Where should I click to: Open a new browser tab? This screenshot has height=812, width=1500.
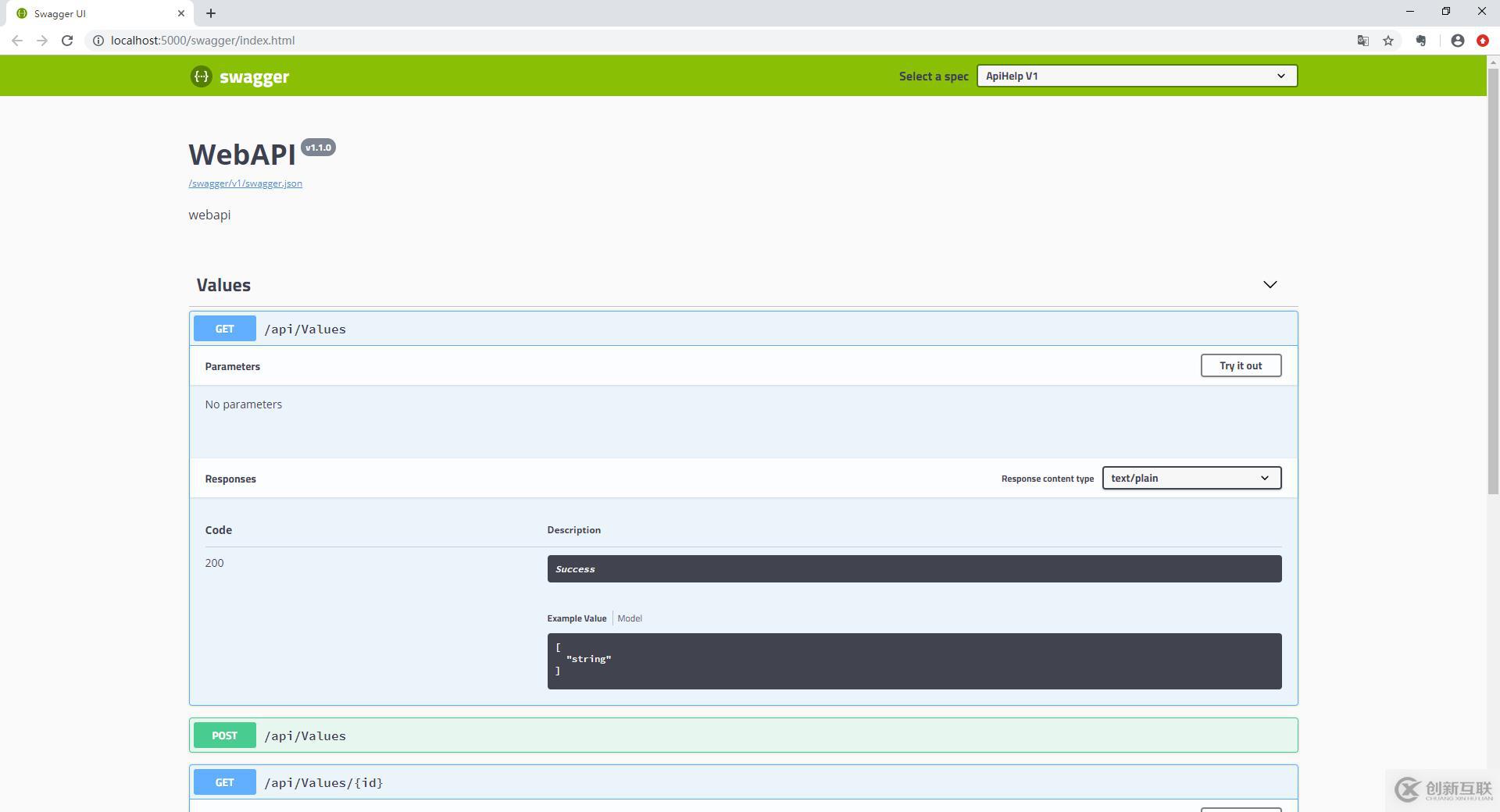(x=211, y=13)
